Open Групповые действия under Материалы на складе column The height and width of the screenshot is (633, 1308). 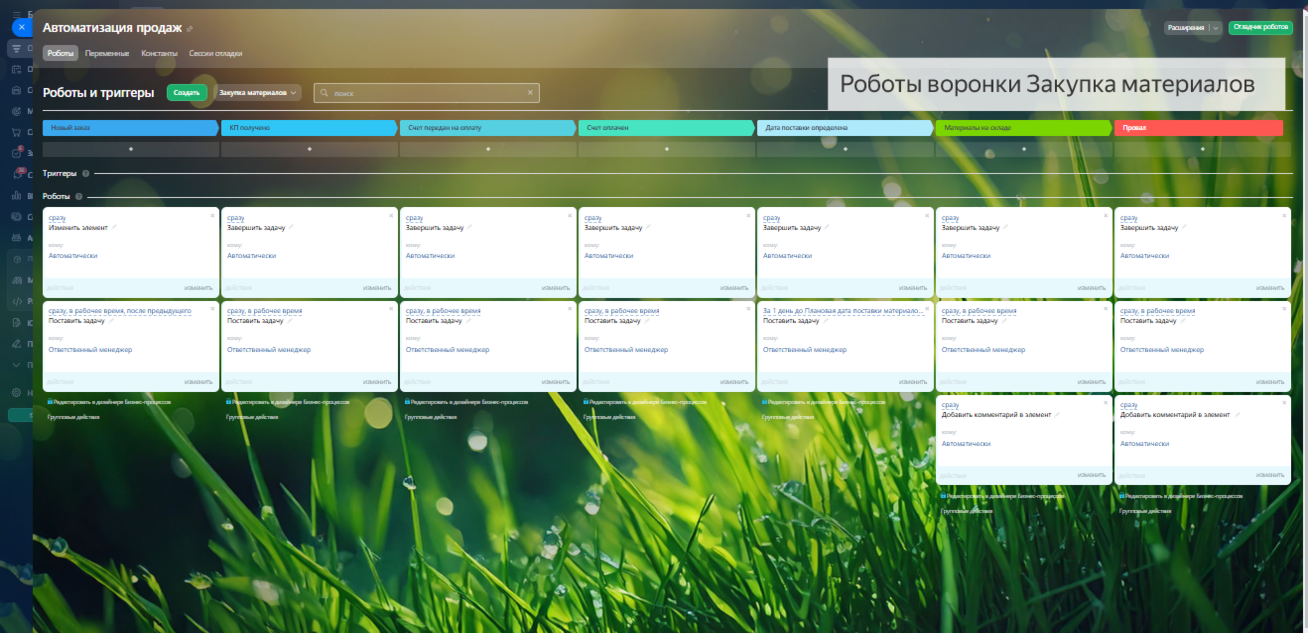tap(966, 511)
